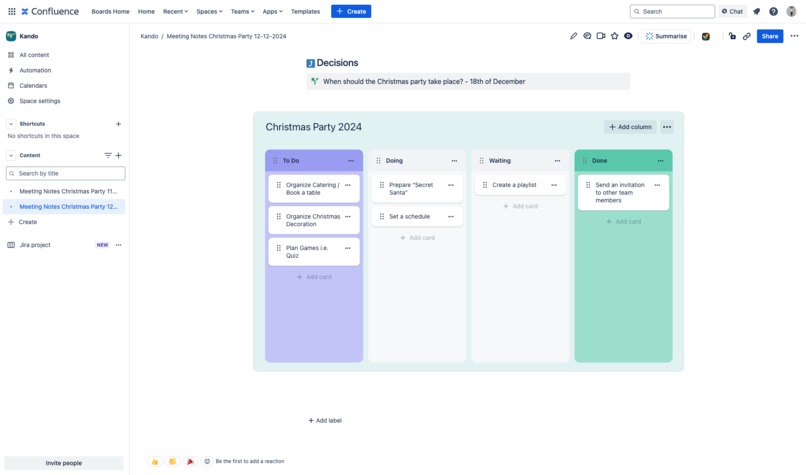This screenshot has height=475, width=806.
Task: Click the Search by title field
Action: [x=65, y=173]
